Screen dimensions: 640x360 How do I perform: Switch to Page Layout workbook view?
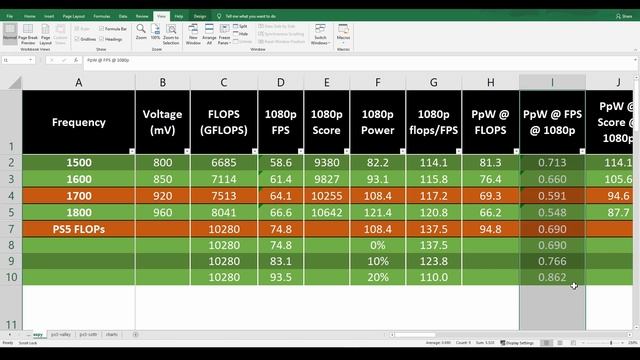(45, 34)
